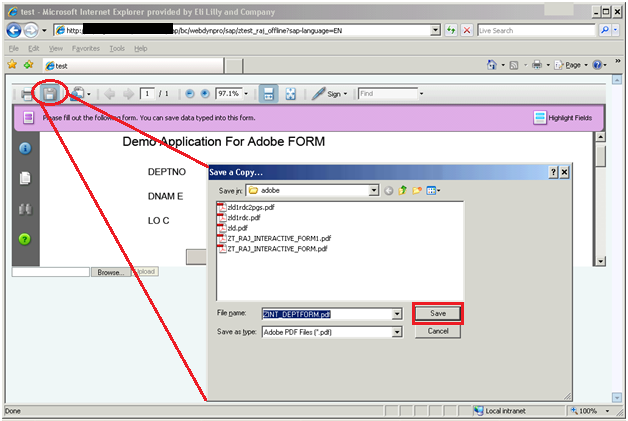The image size is (628, 421).
Task: Click the browser Back button
Action: click(14, 30)
